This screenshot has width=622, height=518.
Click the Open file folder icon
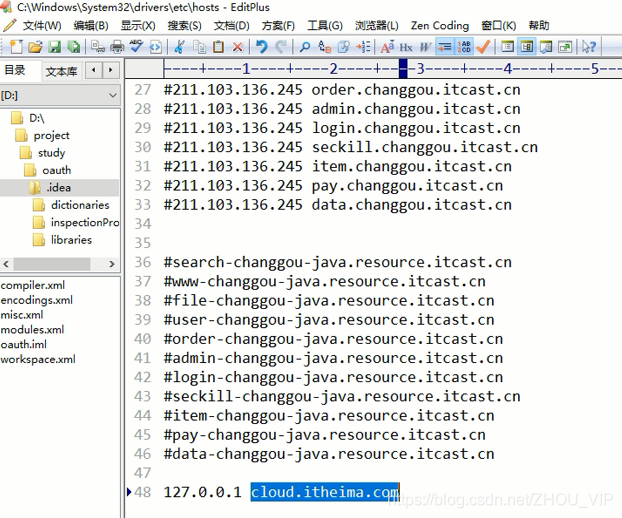tap(35, 47)
